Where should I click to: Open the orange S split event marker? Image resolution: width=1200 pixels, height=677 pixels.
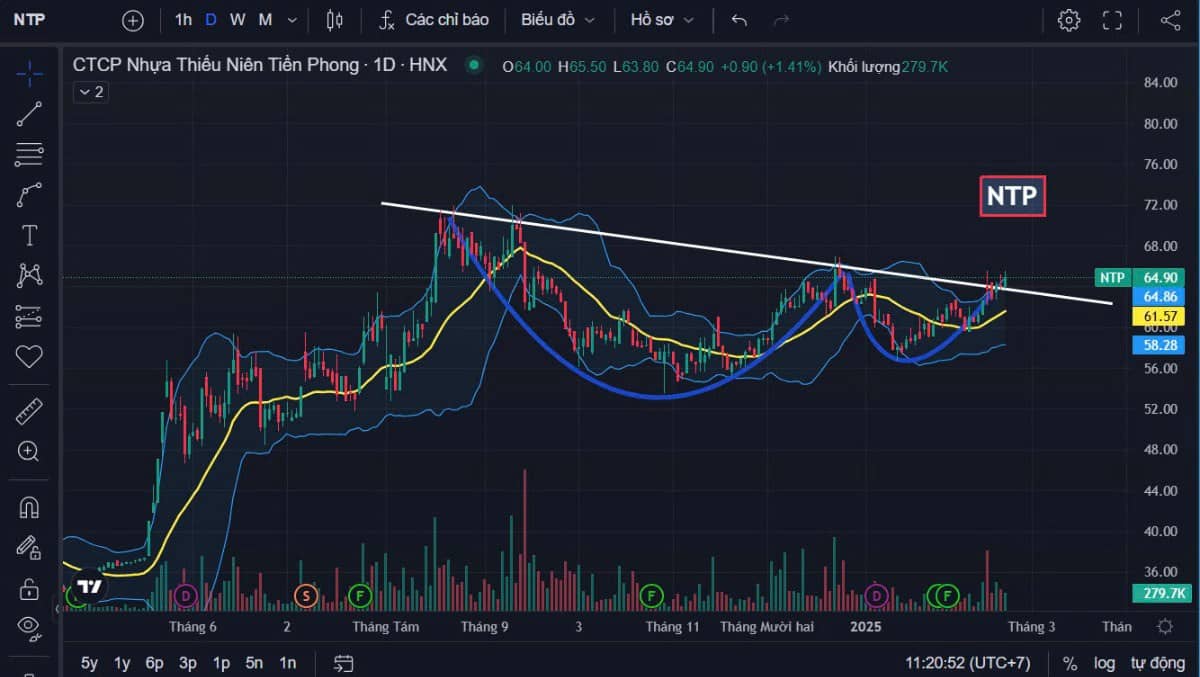[305, 597]
